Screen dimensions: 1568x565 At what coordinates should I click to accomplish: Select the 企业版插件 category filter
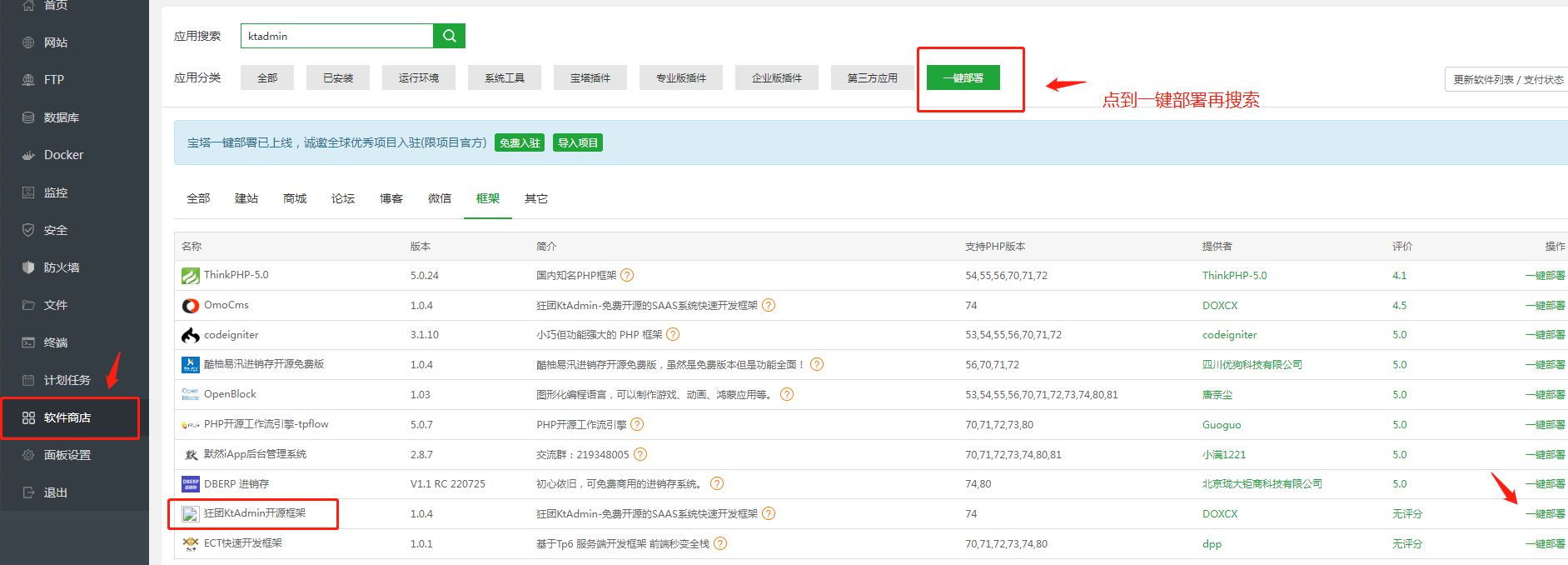777,77
